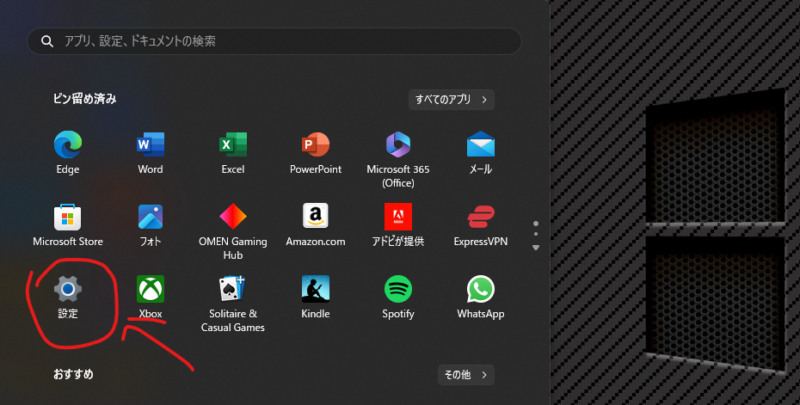
Task: Launch Microsoft Store icon
Action: [68, 217]
